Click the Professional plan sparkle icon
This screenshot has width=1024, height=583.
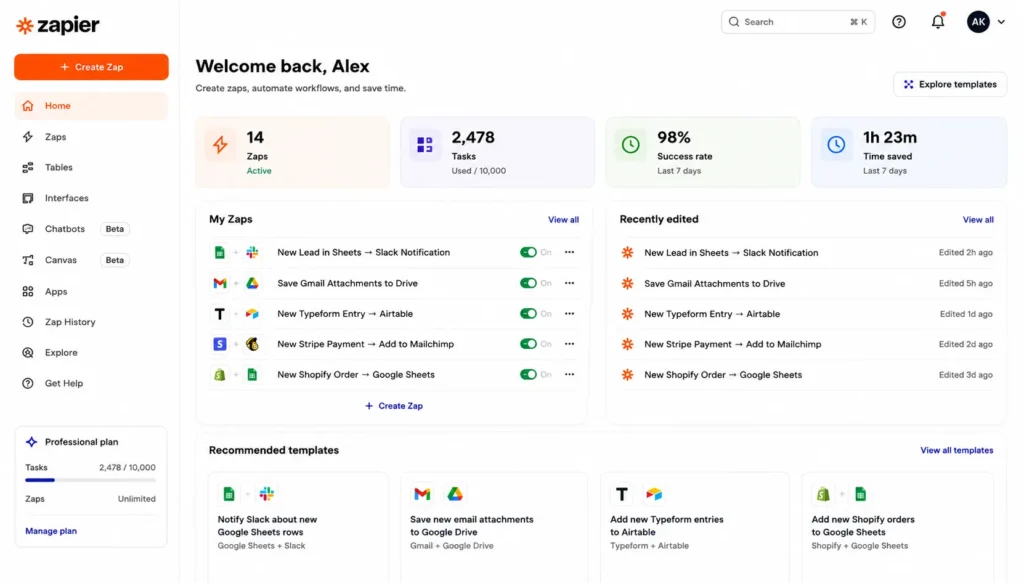[31, 442]
